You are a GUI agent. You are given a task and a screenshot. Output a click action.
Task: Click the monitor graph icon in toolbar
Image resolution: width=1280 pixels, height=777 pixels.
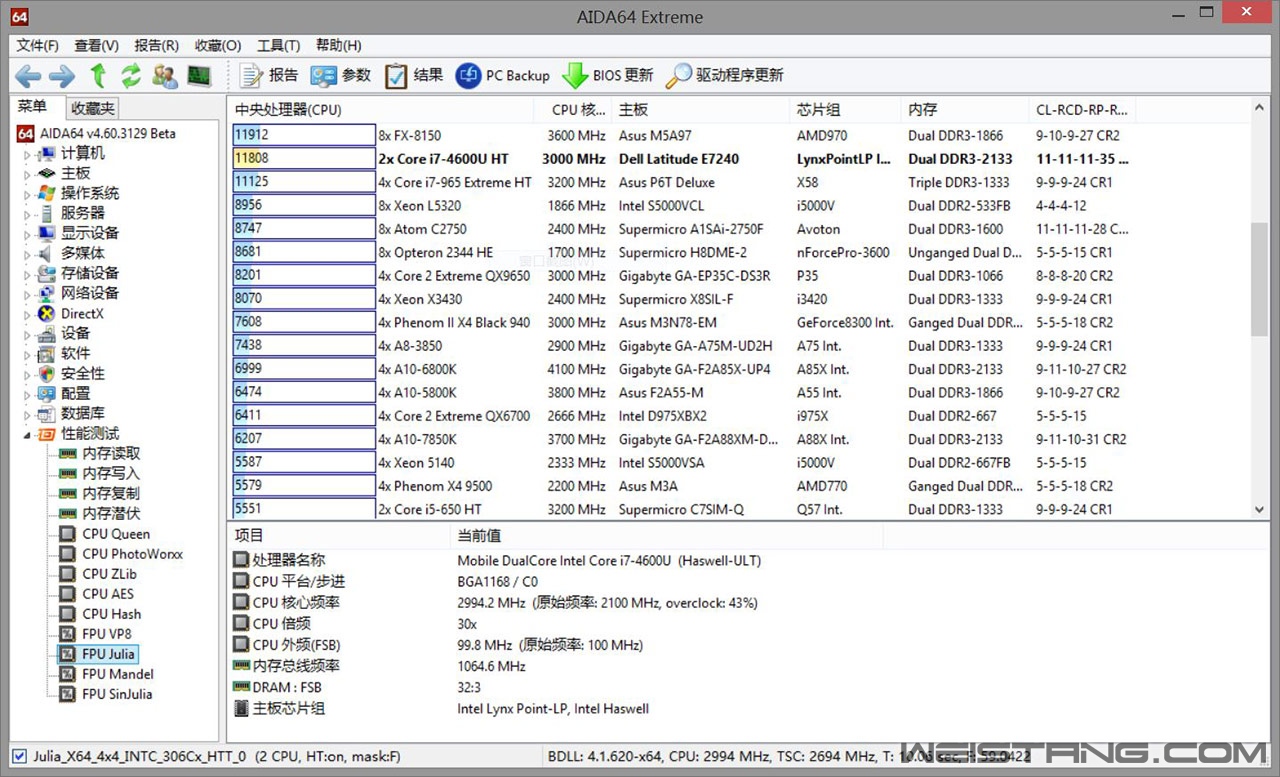pos(199,76)
